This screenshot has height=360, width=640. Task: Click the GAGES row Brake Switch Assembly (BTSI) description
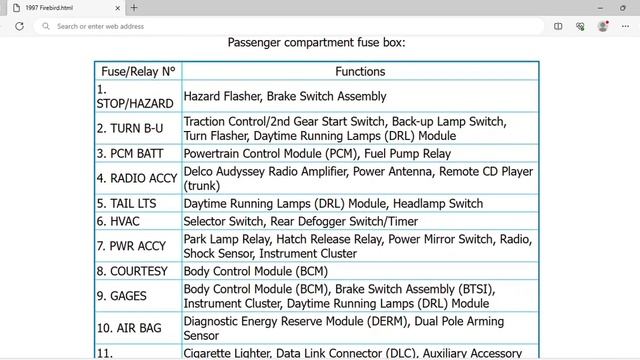360,296
